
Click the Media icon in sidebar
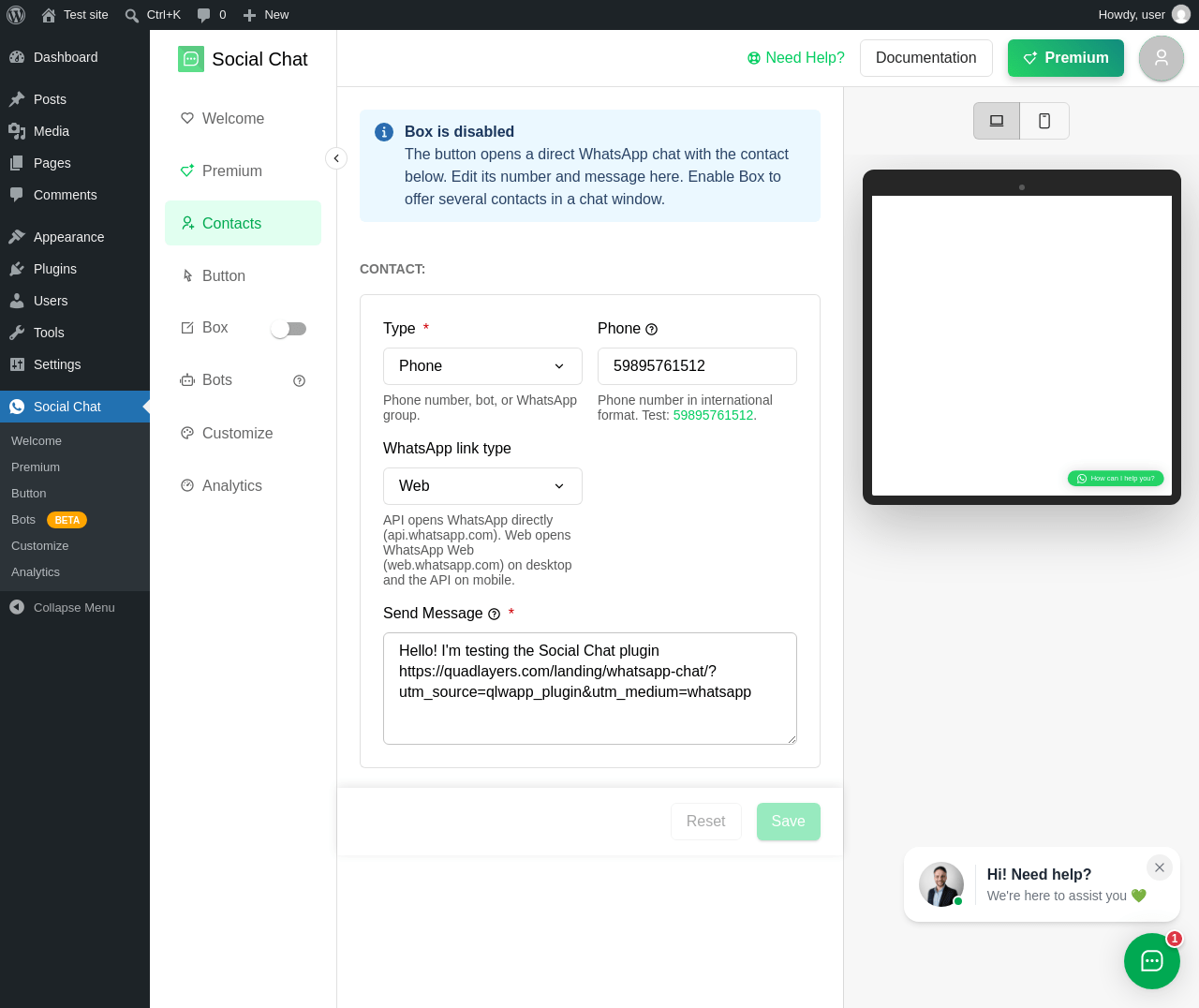pyautogui.click(x=17, y=131)
